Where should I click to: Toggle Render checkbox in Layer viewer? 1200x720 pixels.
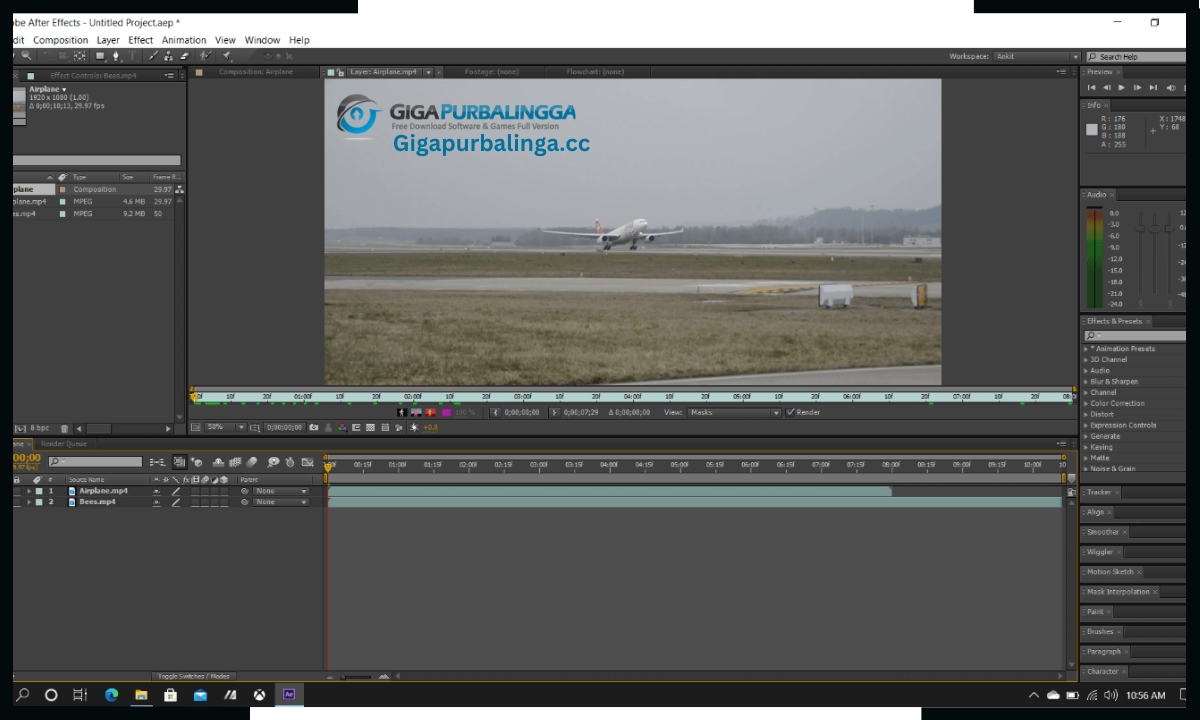tap(791, 412)
